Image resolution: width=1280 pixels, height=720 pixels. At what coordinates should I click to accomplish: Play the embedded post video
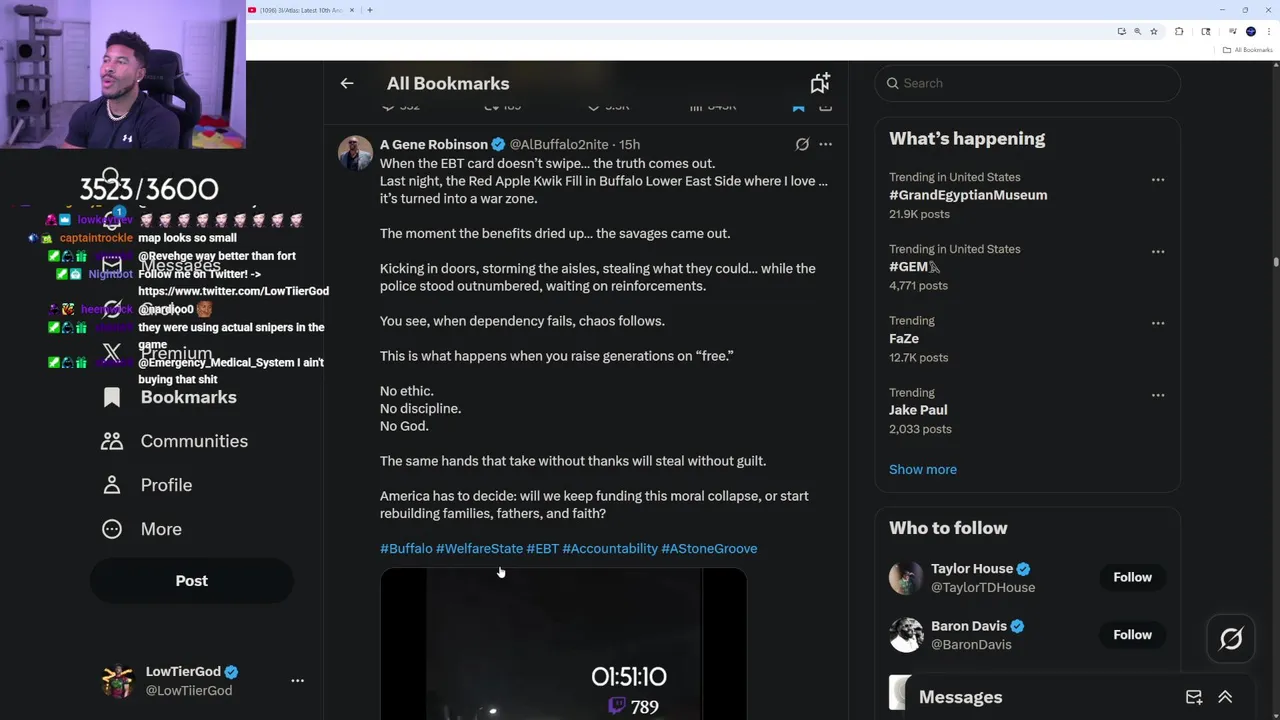563,644
